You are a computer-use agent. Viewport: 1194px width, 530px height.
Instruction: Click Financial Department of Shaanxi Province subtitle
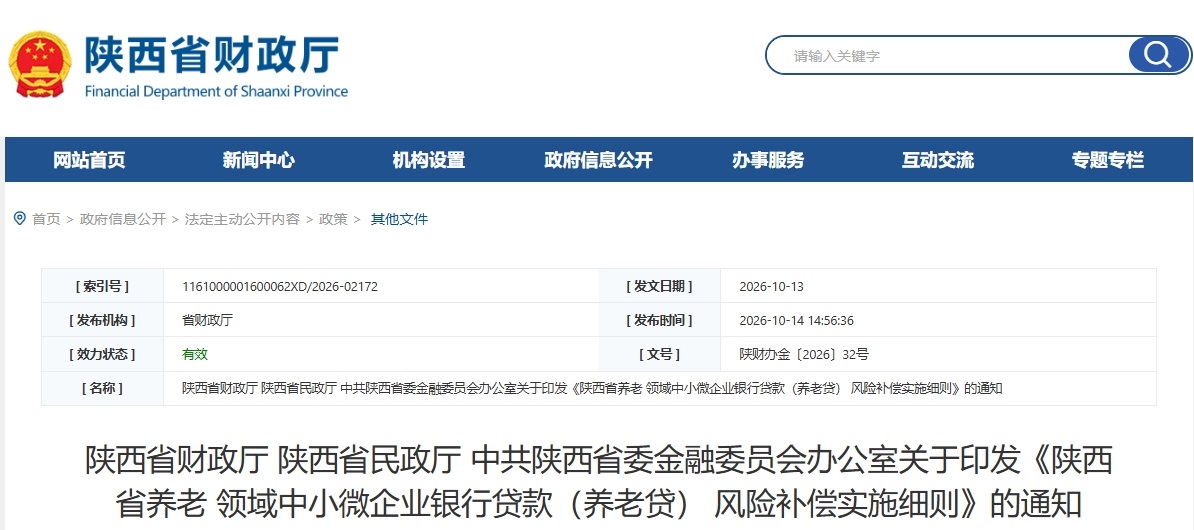[x=216, y=91]
